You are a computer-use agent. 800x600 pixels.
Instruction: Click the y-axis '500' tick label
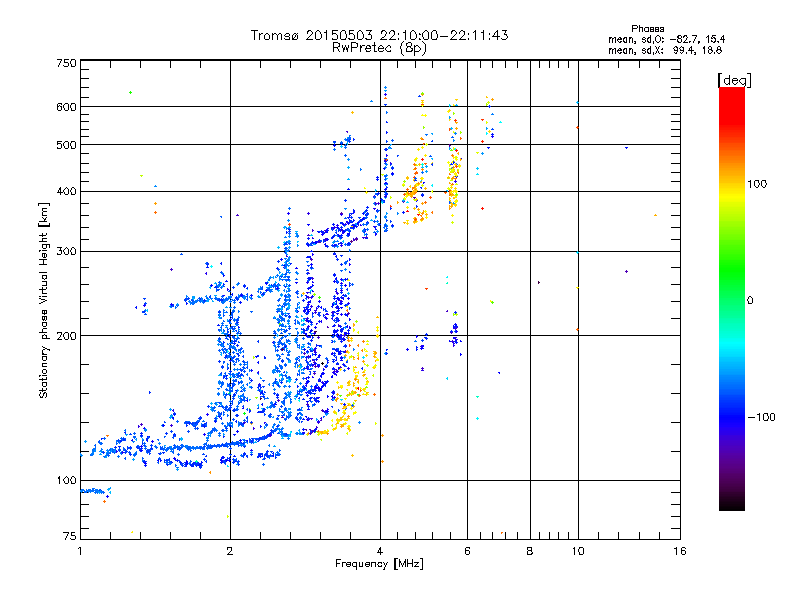tap(66, 145)
